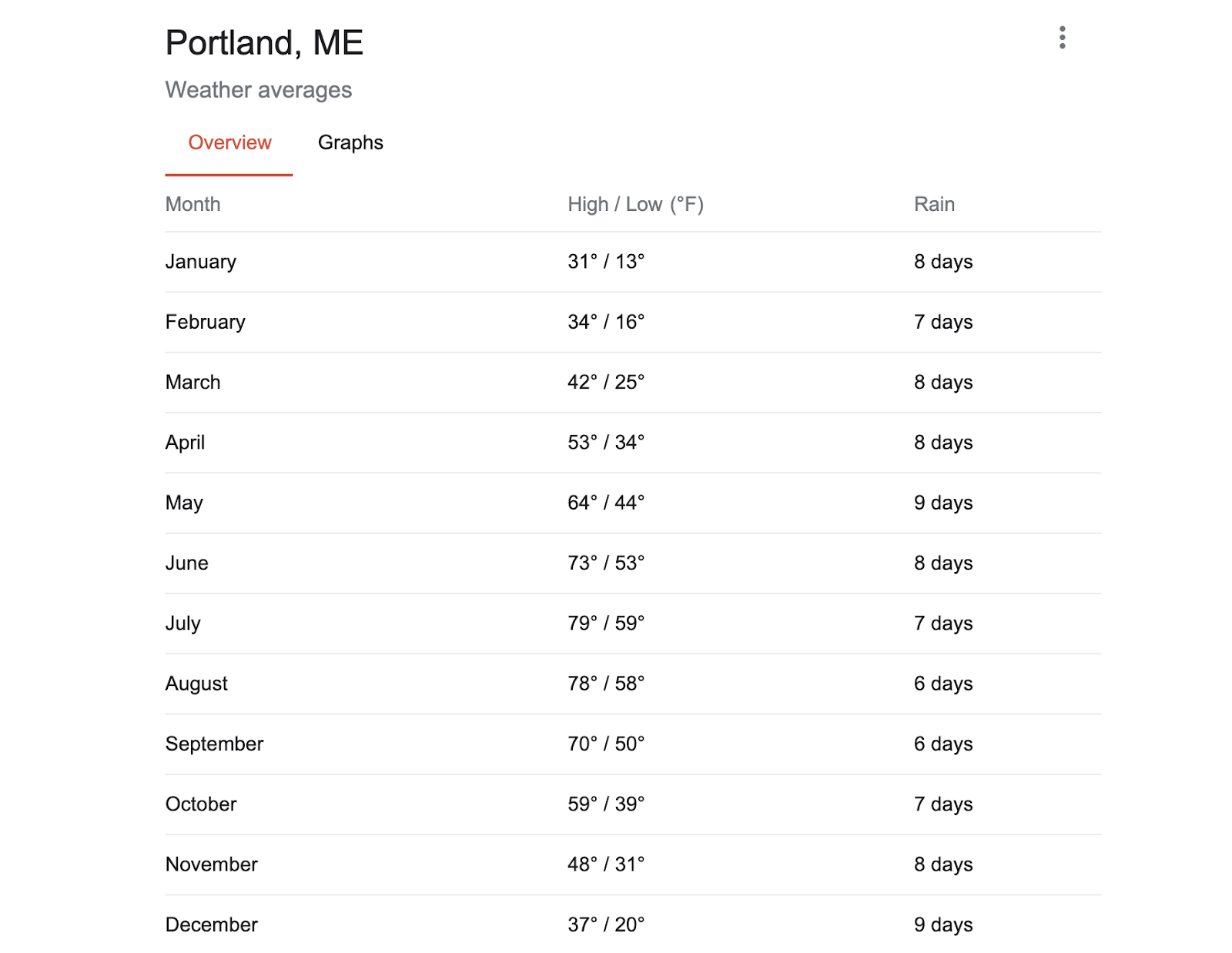Select the Overview tab

(229, 142)
